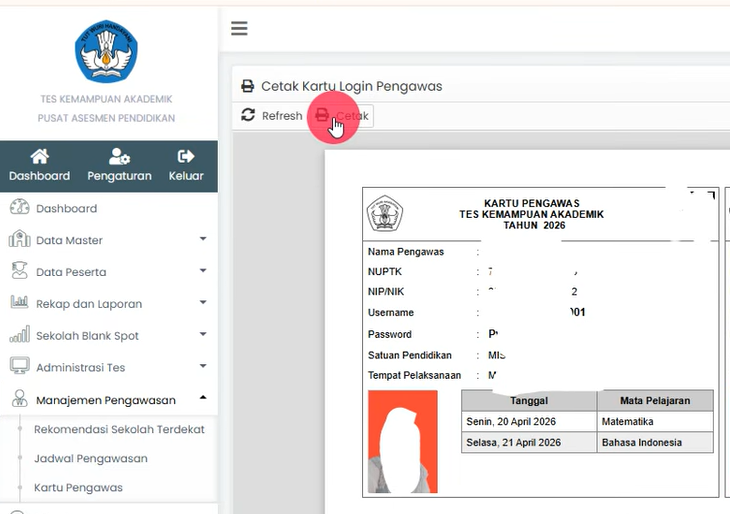Click the printer icon beside the page title

248,86
